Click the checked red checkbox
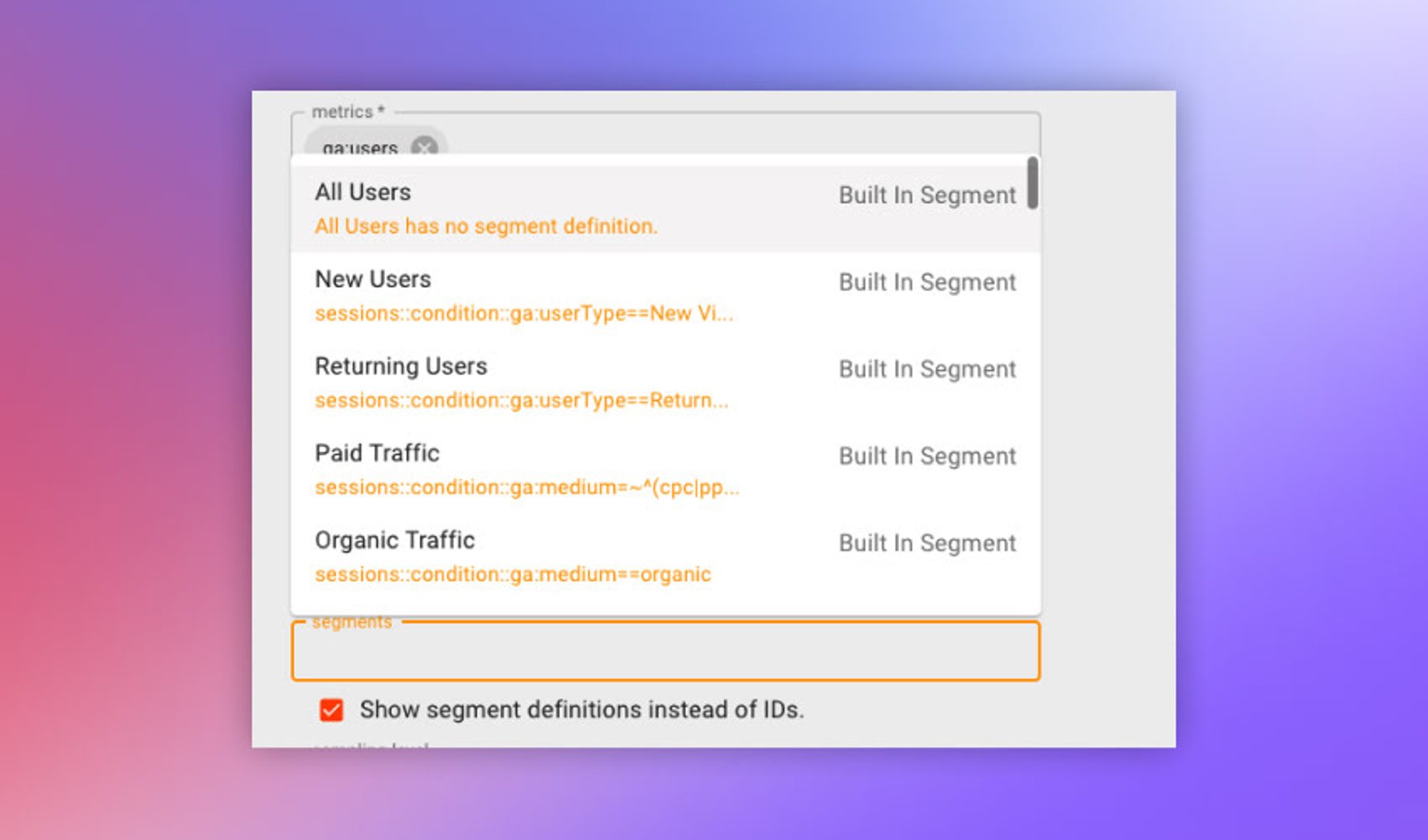Screen dimensions: 1428x840 coord(331,709)
